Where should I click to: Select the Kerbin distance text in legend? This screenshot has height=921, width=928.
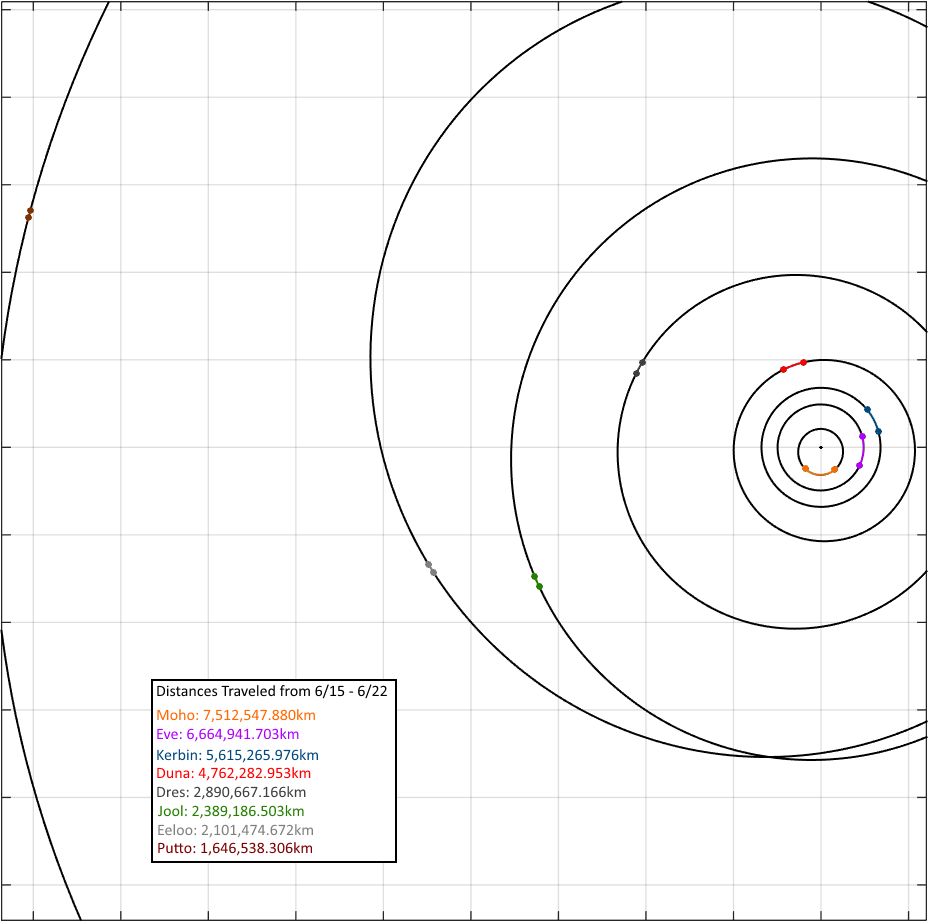point(237,755)
